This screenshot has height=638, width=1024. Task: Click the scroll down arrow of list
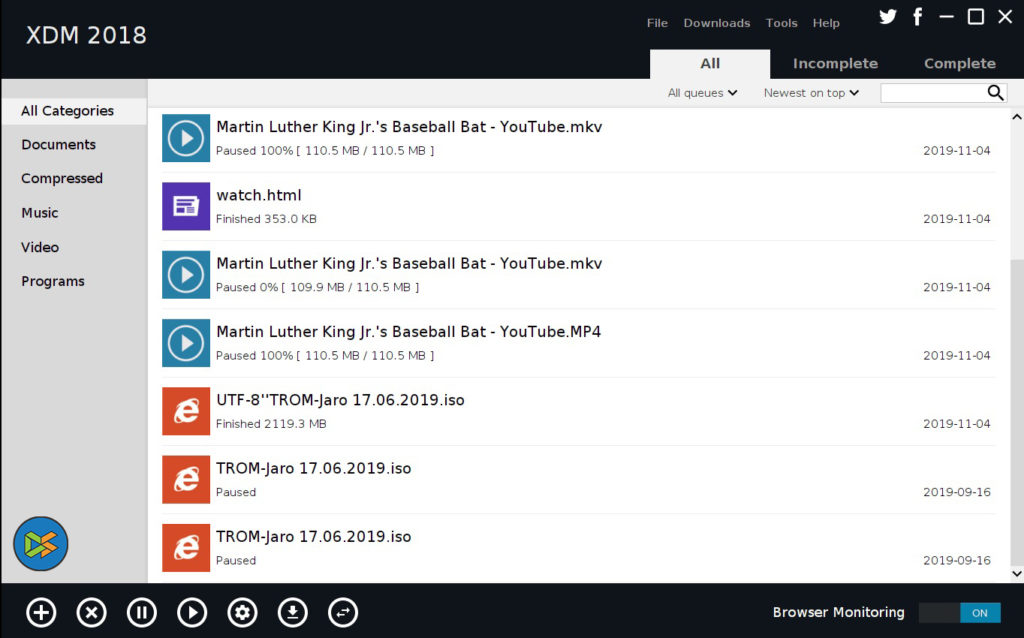(1017, 574)
